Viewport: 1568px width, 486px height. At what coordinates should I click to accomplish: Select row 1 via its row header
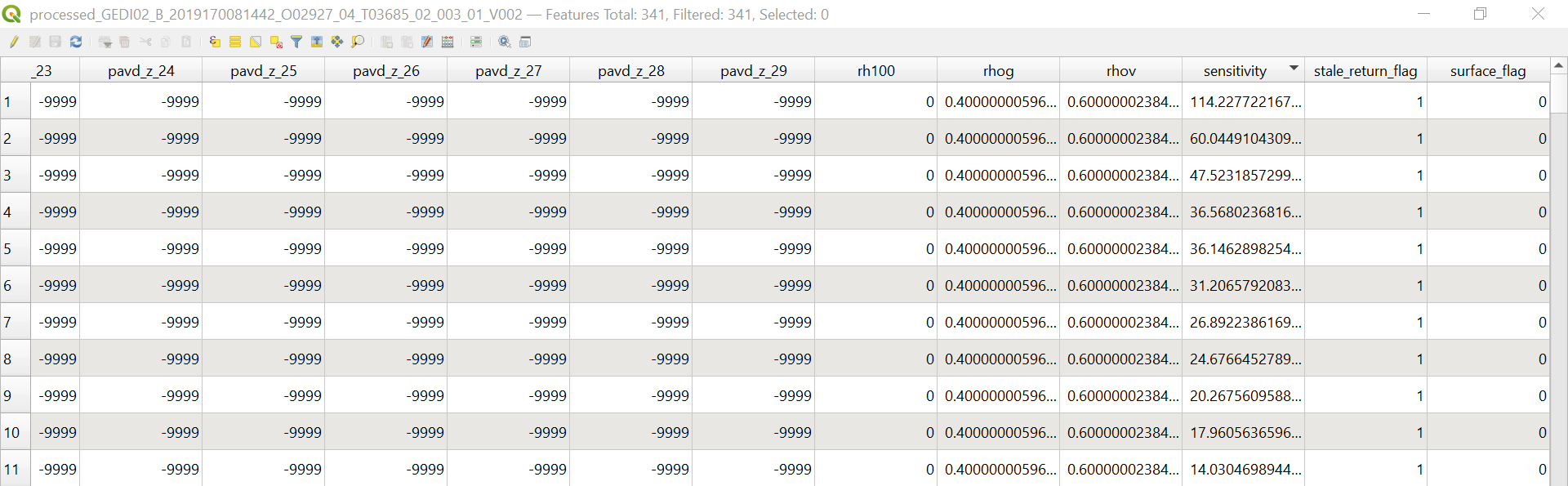(x=16, y=101)
